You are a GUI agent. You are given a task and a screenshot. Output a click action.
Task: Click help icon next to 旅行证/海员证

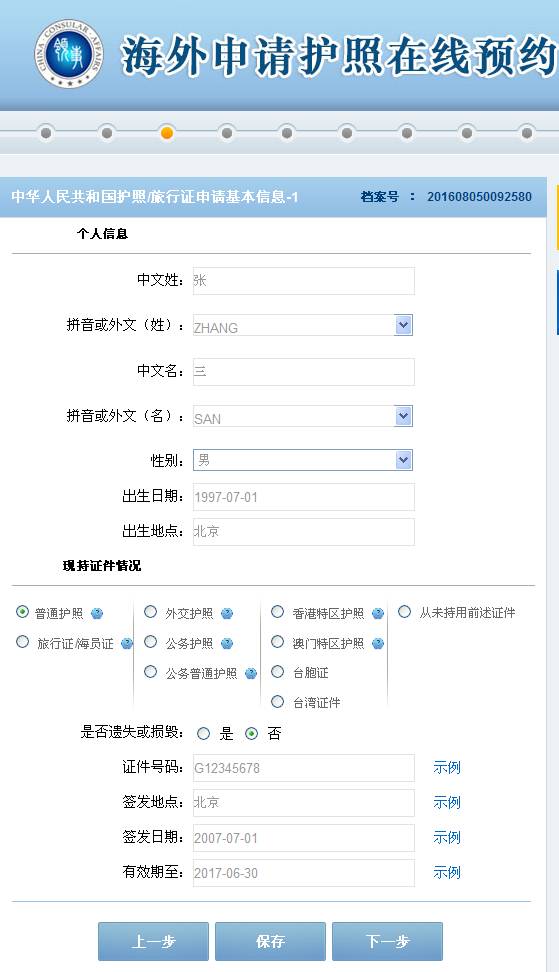coord(127,643)
